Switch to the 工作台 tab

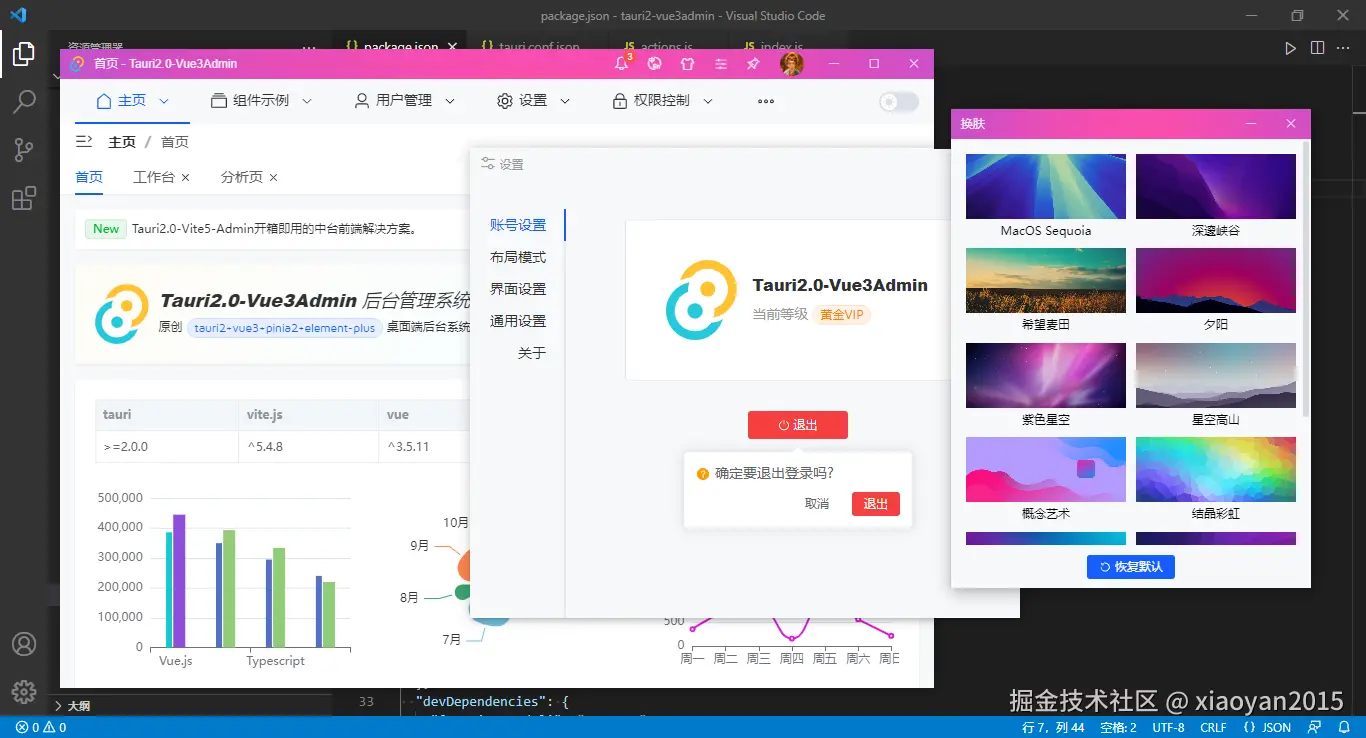(x=153, y=177)
